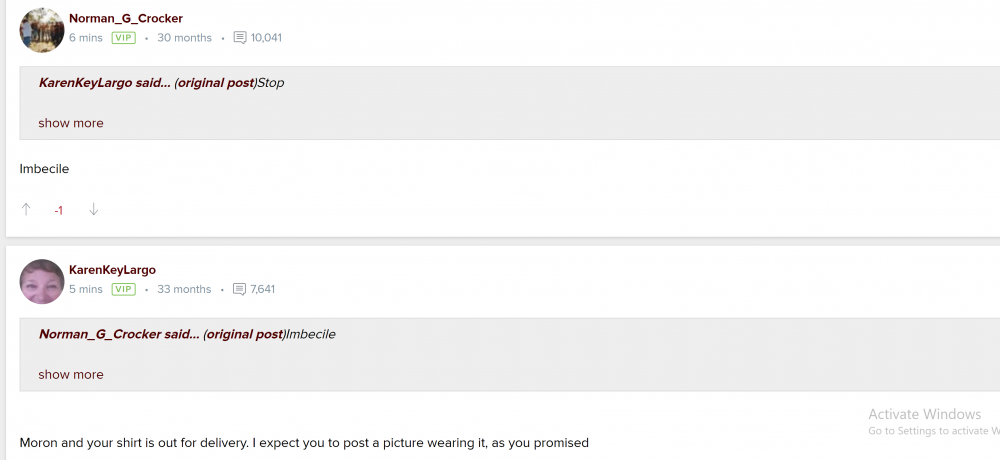Click the VIP badge on KarenKeyLargo's post
This screenshot has width=1000, height=460.
[123, 290]
